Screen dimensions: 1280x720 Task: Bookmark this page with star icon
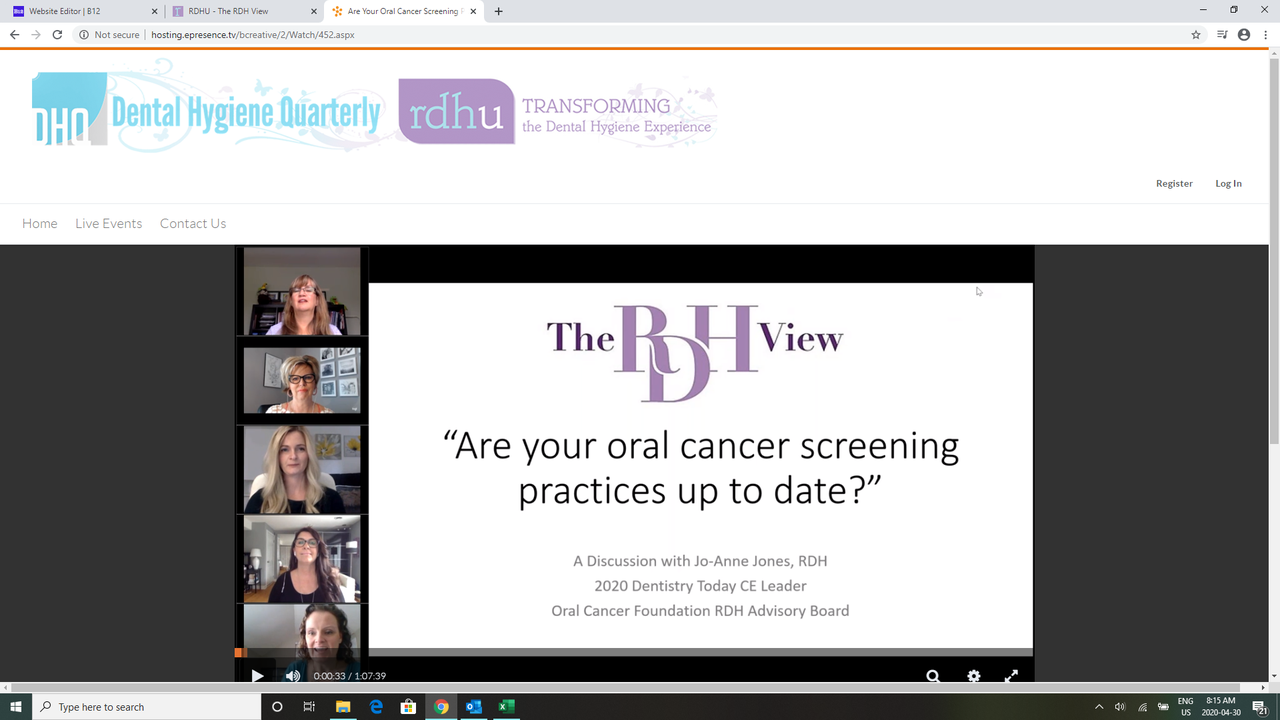pos(1196,34)
